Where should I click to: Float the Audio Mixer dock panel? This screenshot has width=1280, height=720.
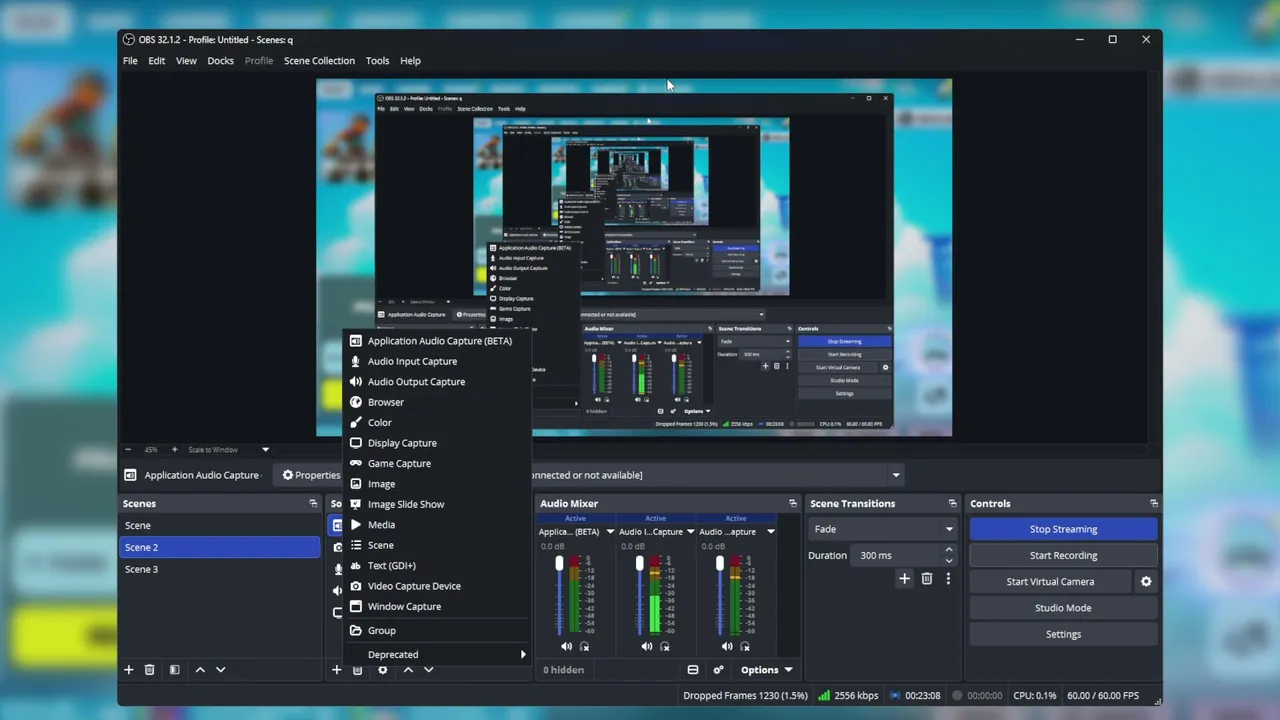[793, 504]
